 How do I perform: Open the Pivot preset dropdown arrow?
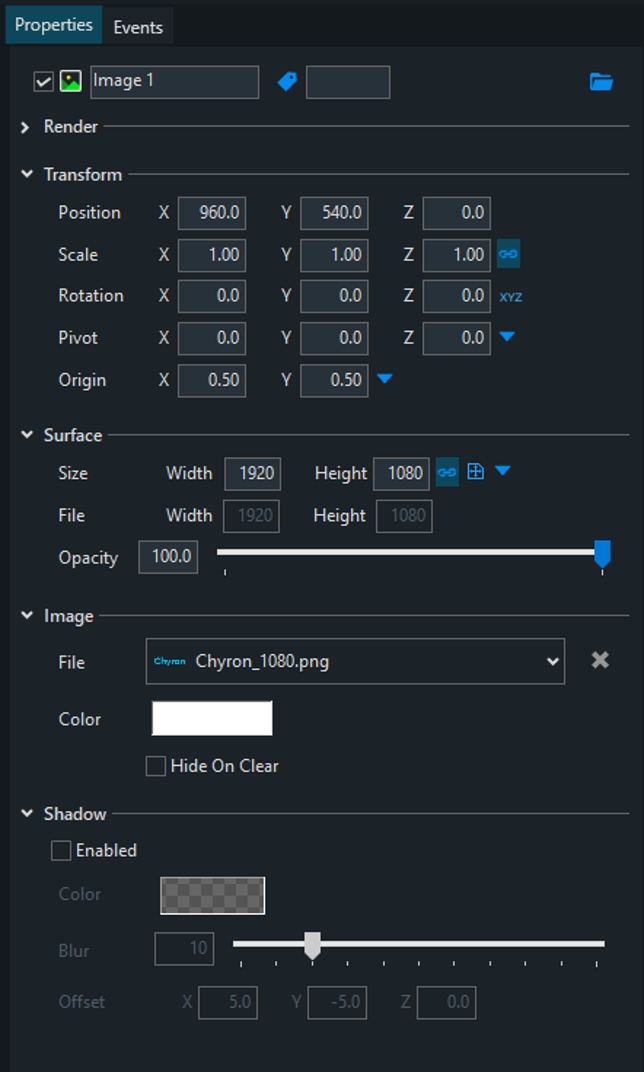tap(507, 338)
